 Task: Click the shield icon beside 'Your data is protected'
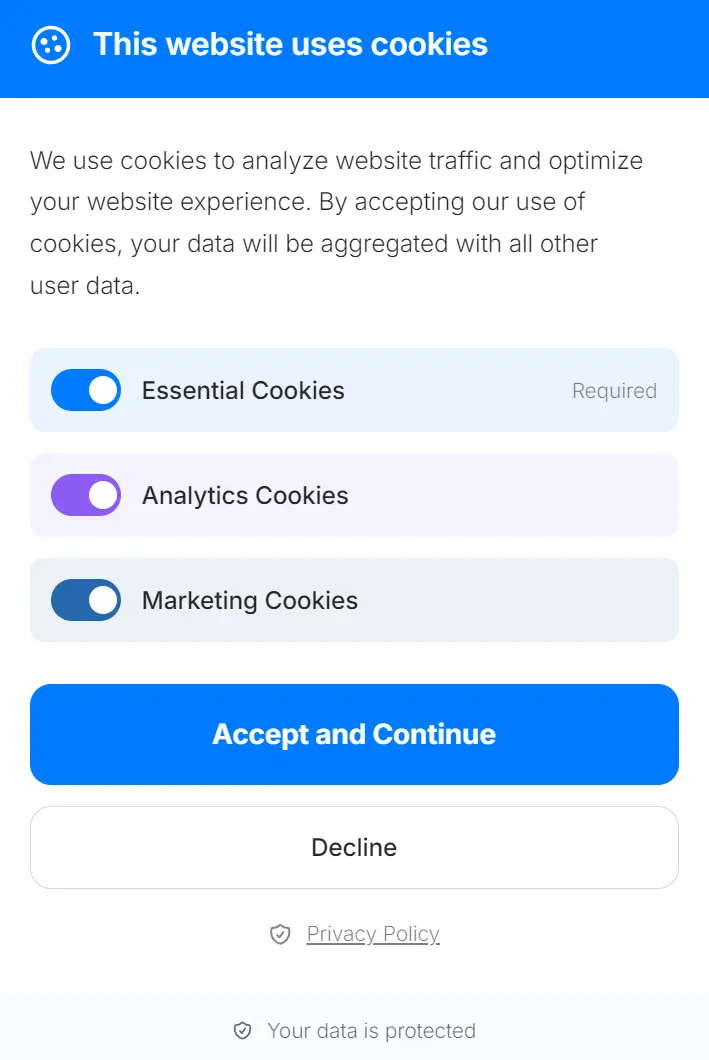[x=242, y=1030]
